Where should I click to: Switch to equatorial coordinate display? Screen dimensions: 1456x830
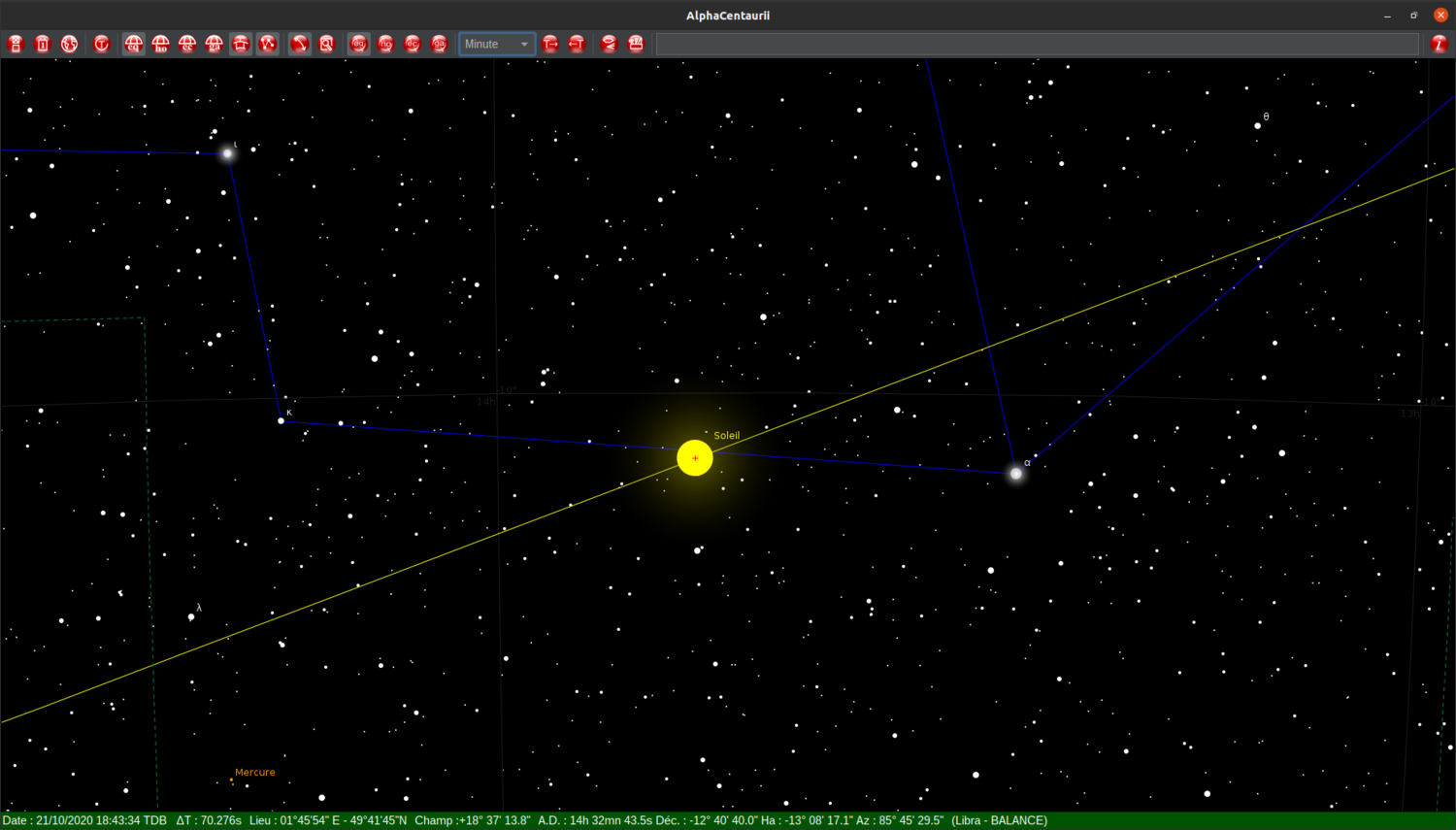coord(359,43)
